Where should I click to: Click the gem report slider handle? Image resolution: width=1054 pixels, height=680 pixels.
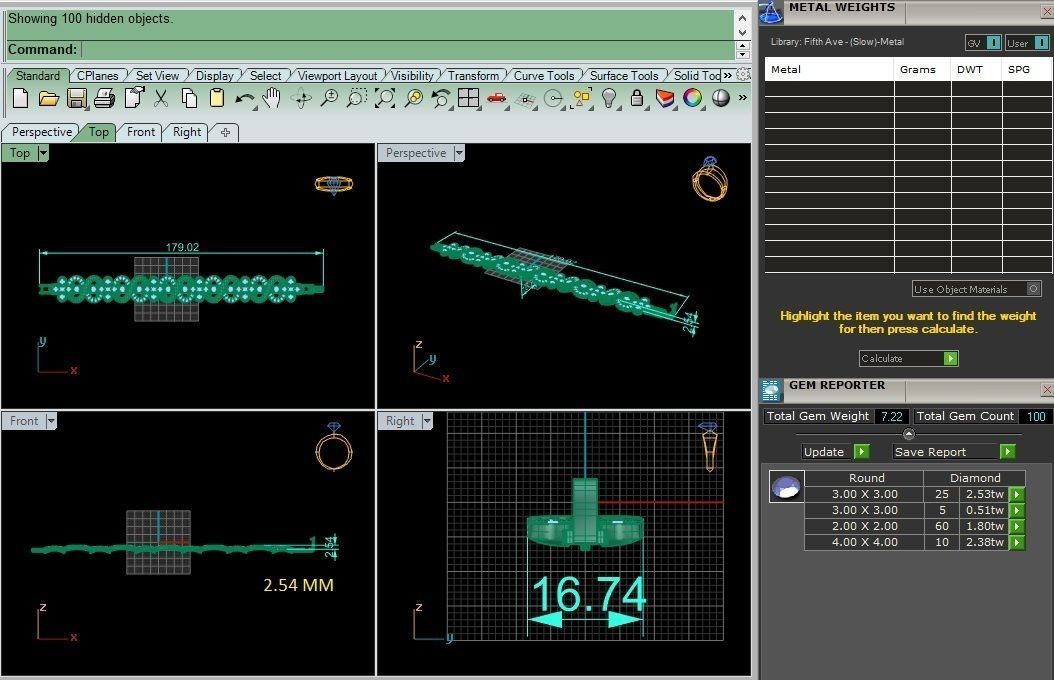[909, 433]
